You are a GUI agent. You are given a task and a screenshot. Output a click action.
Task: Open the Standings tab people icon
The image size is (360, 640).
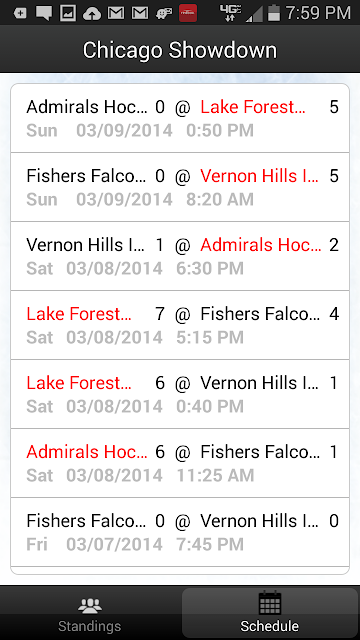click(x=90, y=606)
